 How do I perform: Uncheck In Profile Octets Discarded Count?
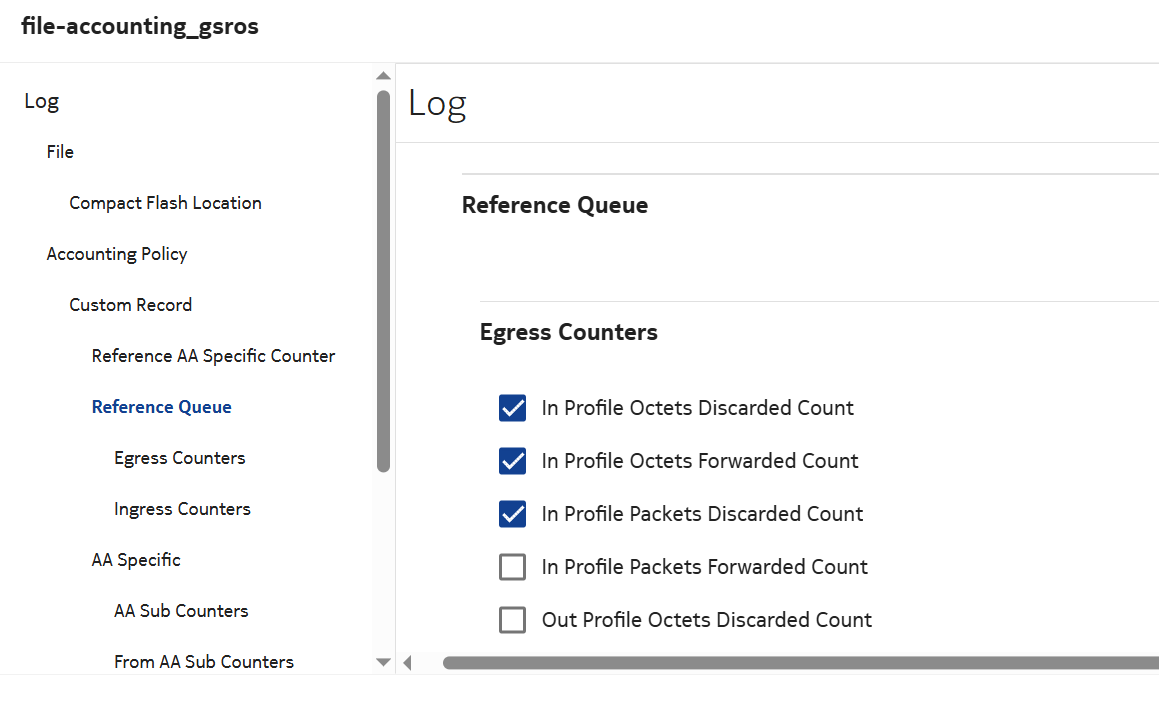(512, 408)
